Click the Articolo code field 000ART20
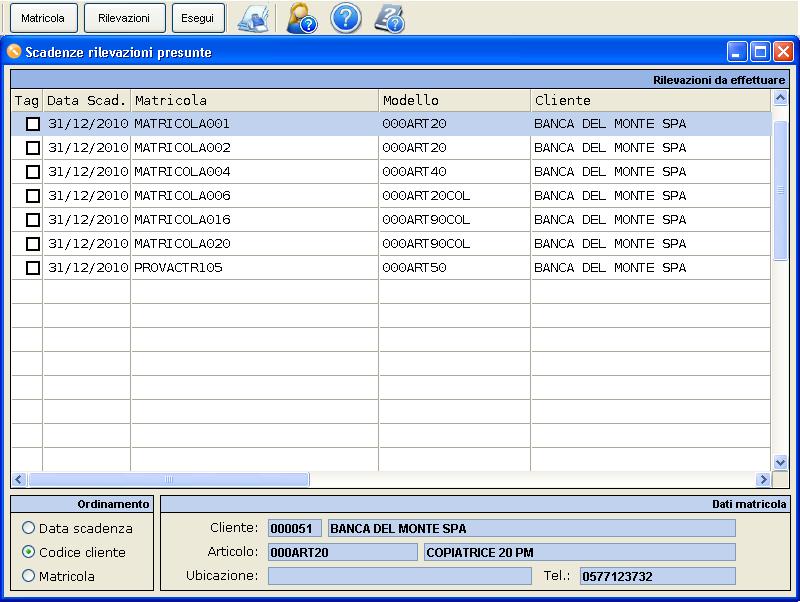This screenshot has height=602, width=800. (342, 552)
